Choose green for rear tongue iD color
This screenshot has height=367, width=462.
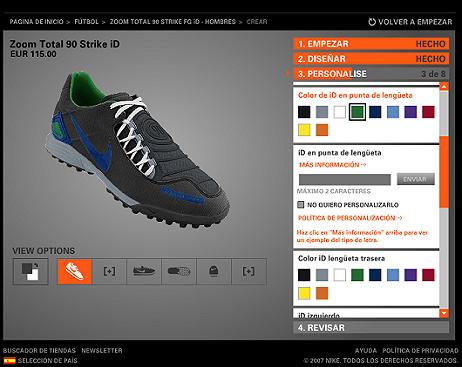357,275
